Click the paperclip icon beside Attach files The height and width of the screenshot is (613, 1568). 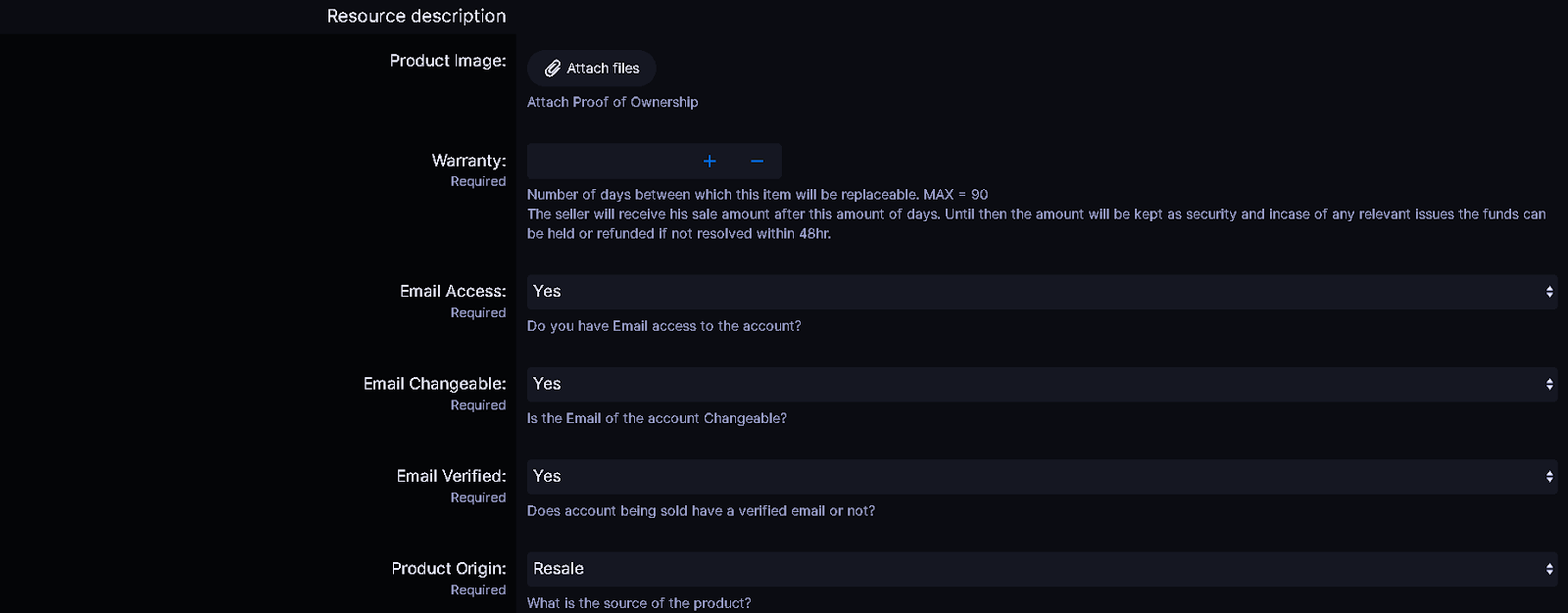click(x=553, y=69)
